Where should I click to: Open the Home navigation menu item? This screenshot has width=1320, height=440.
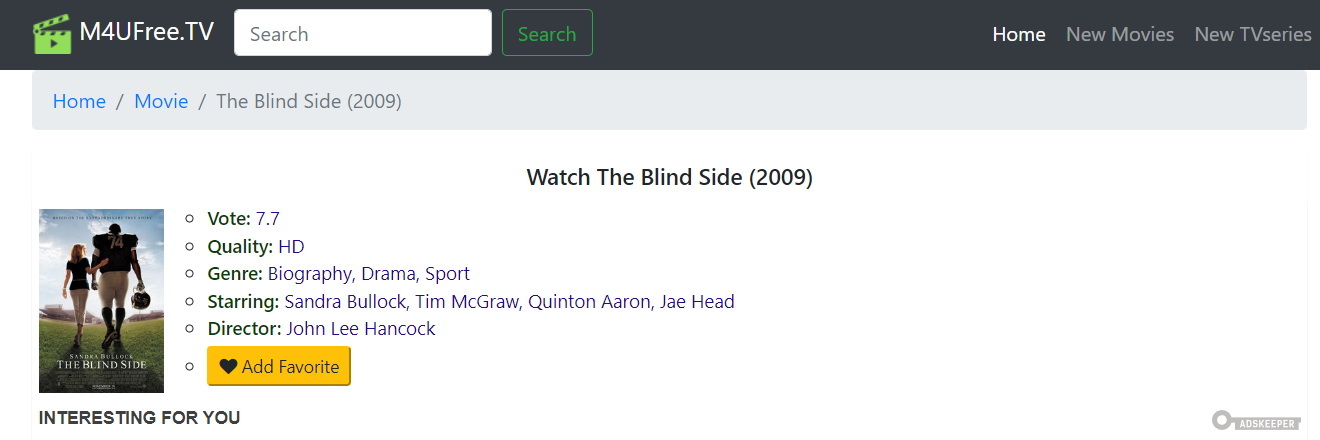coord(1018,34)
